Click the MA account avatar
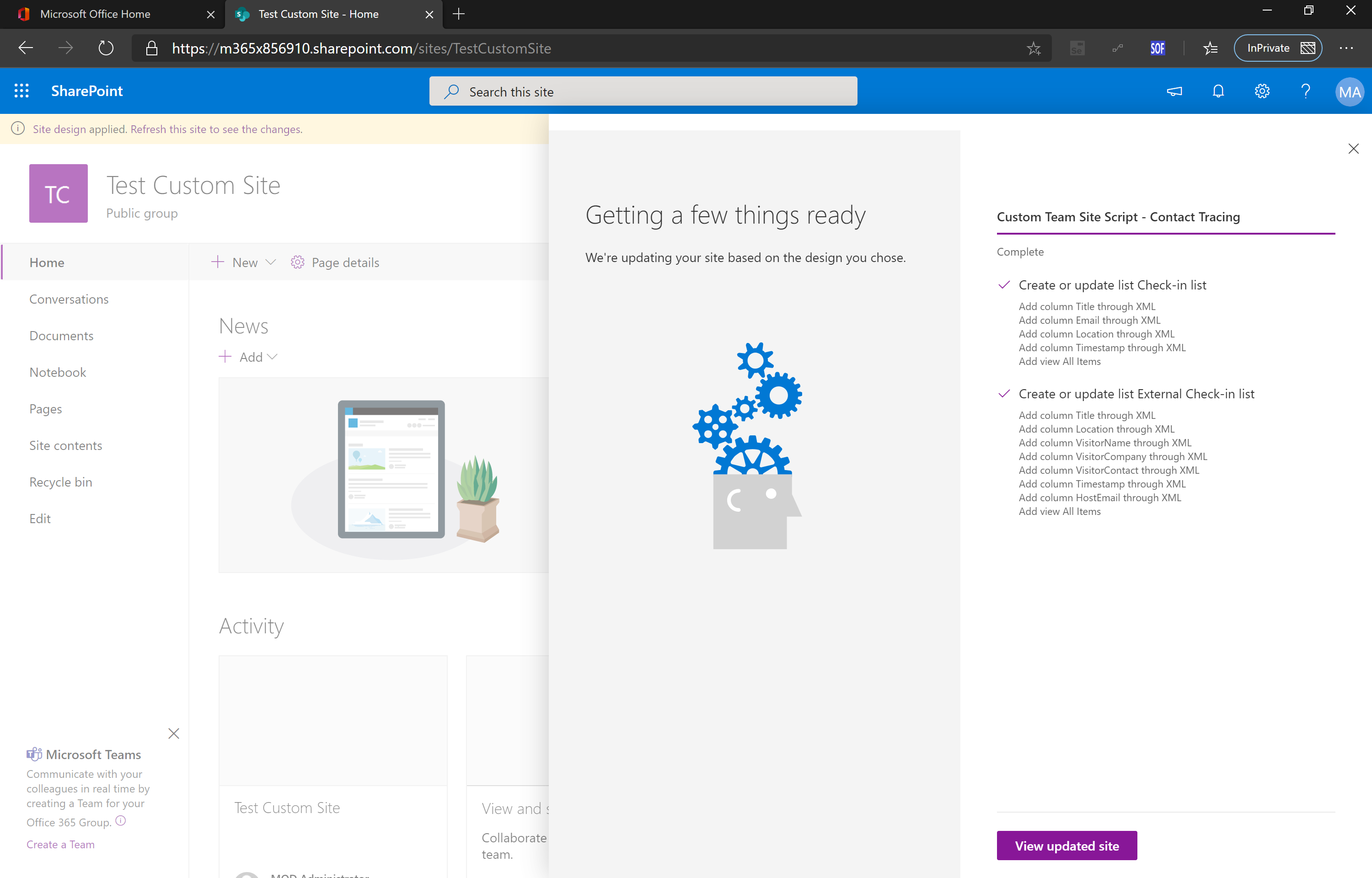The height and width of the screenshot is (878, 1372). pos(1349,92)
